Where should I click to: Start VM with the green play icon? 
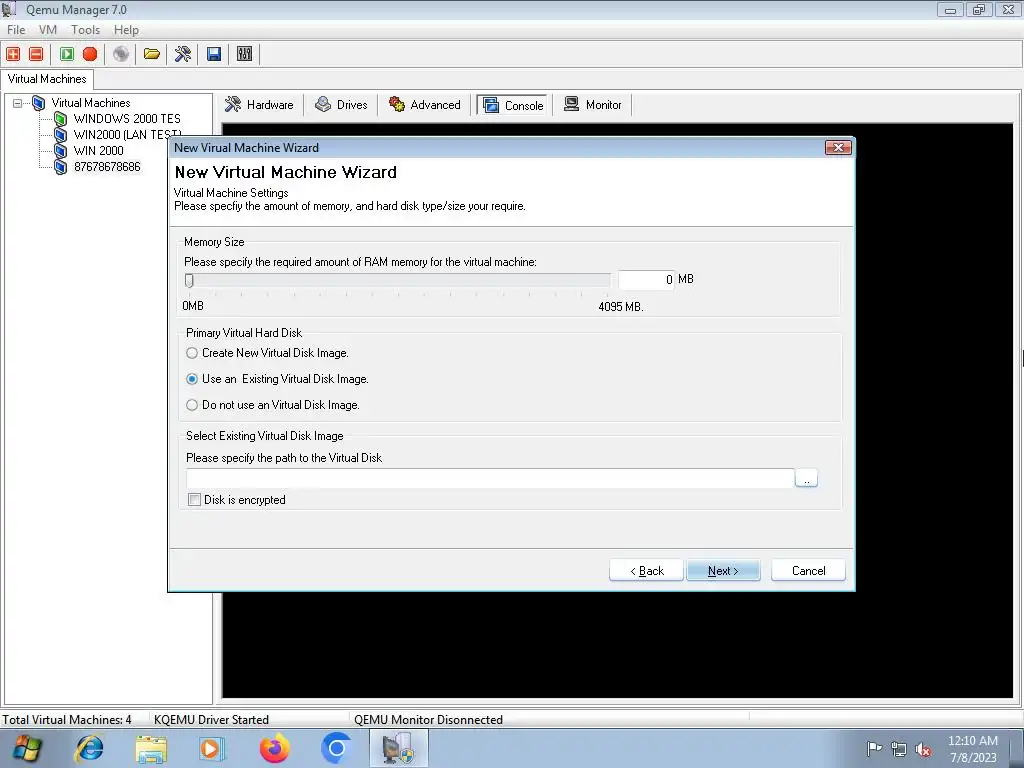point(67,54)
